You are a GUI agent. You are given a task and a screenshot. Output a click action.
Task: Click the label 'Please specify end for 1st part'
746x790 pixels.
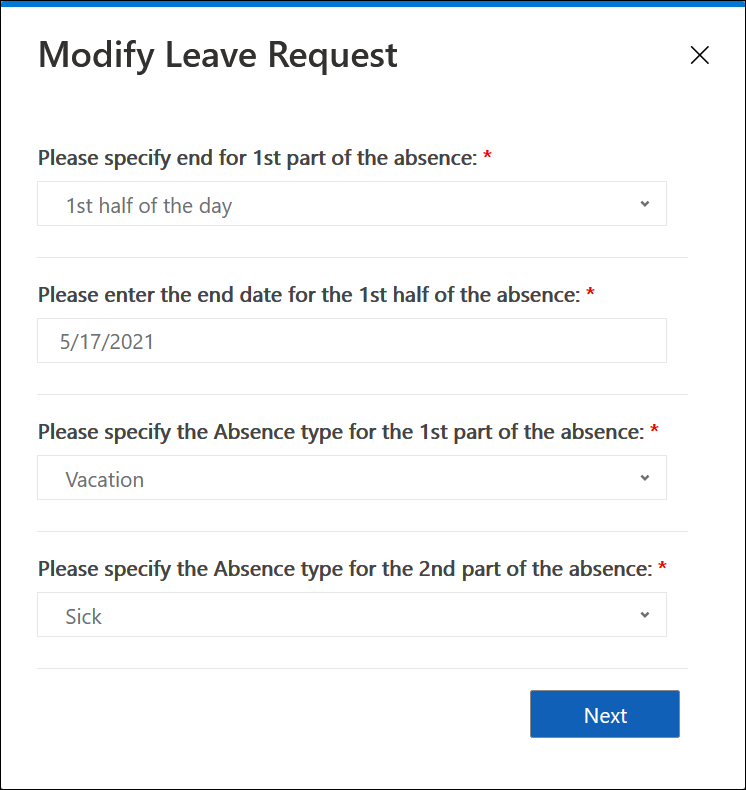(x=257, y=158)
